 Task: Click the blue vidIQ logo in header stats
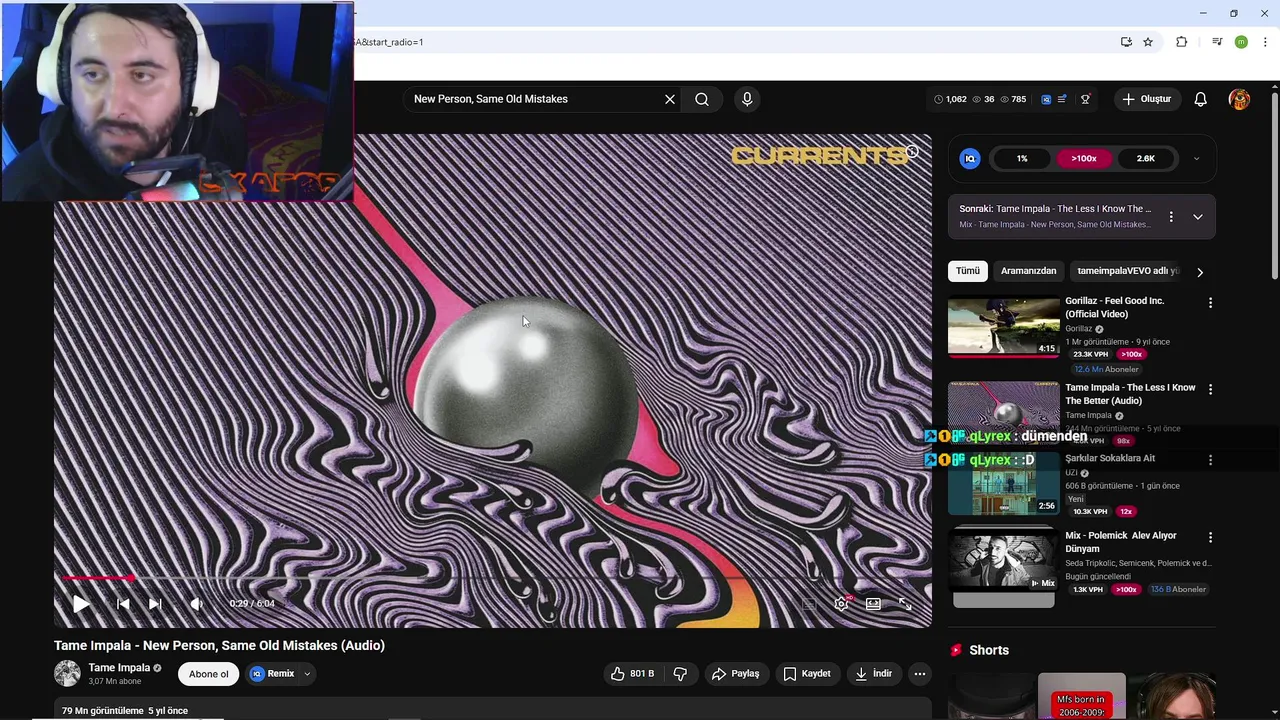pos(1046,99)
